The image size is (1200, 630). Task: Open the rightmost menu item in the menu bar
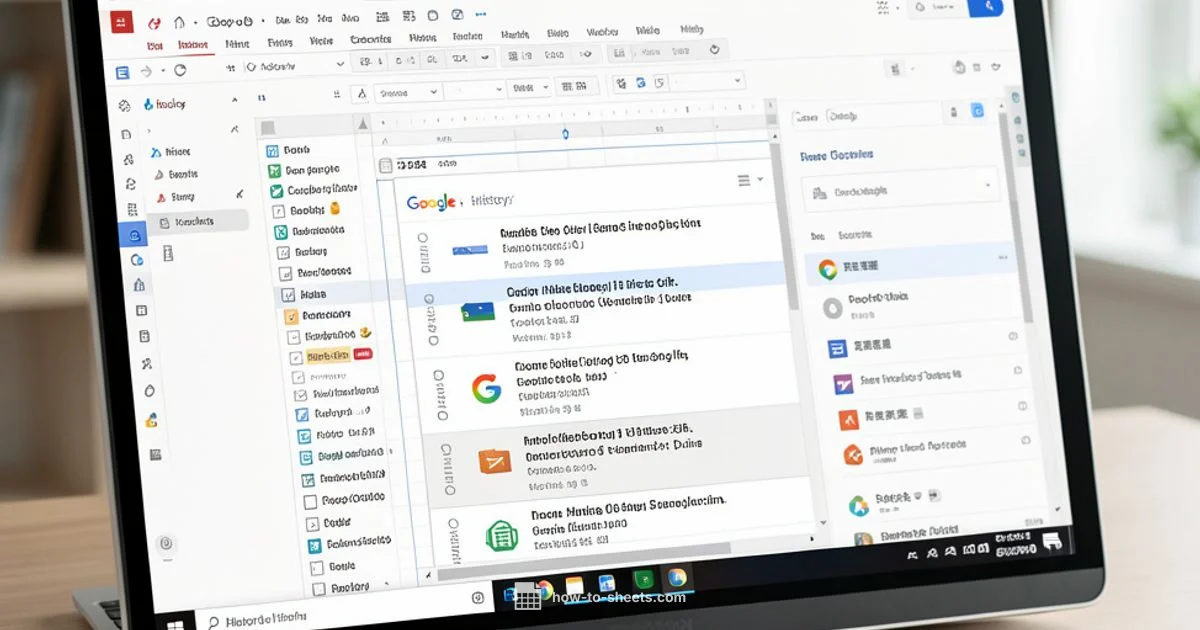pos(691,30)
